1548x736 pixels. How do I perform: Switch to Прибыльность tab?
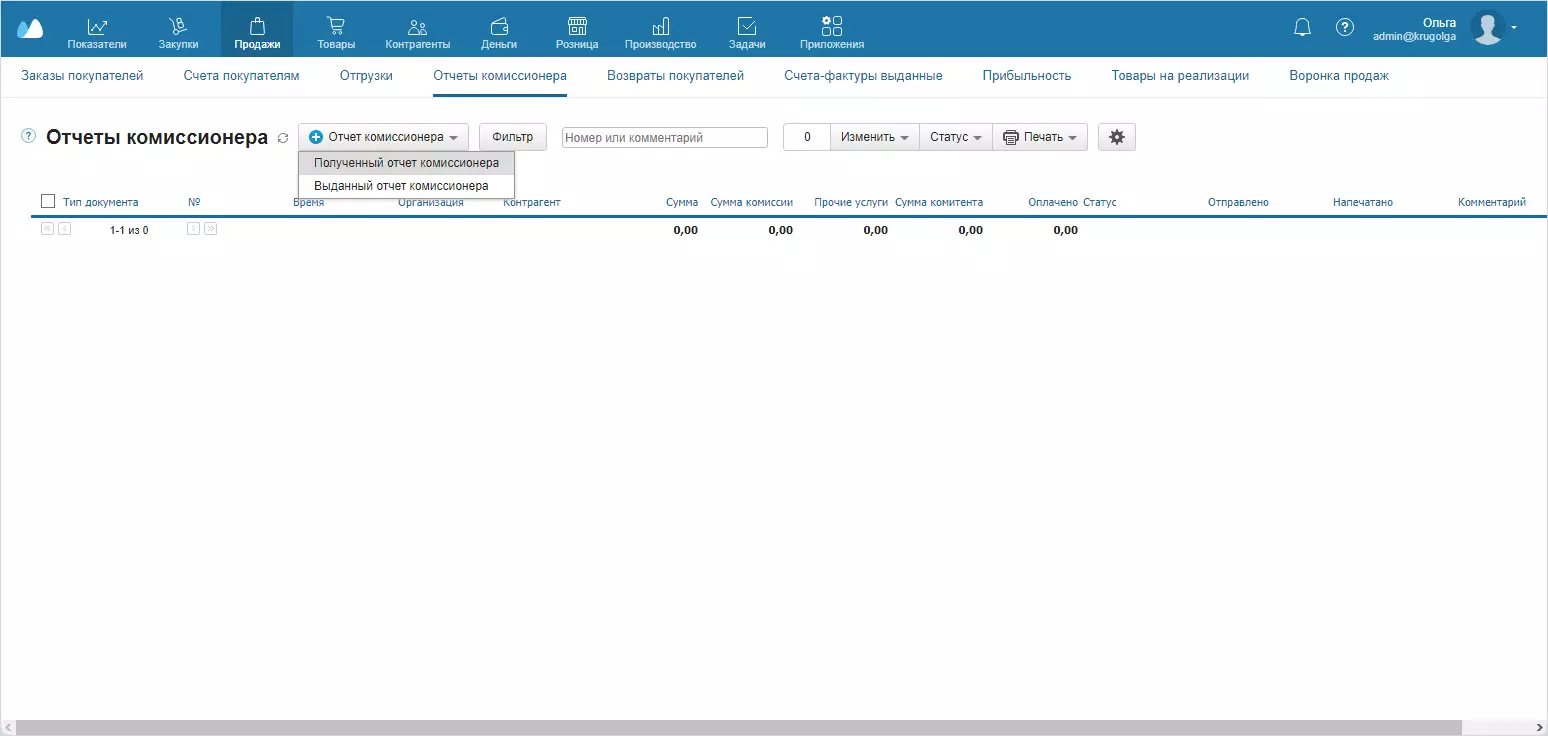[x=1027, y=76]
